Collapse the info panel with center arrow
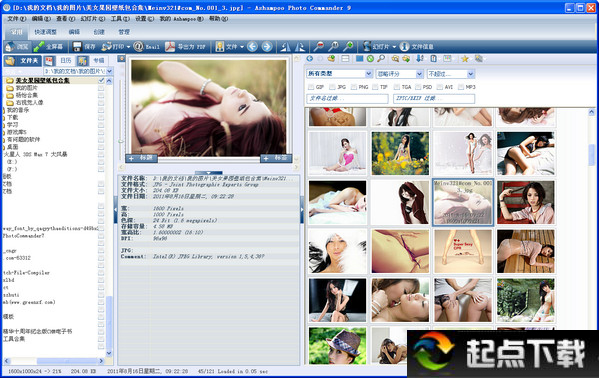The width and height of the screenshot is (599, 378). pos(209,173)
